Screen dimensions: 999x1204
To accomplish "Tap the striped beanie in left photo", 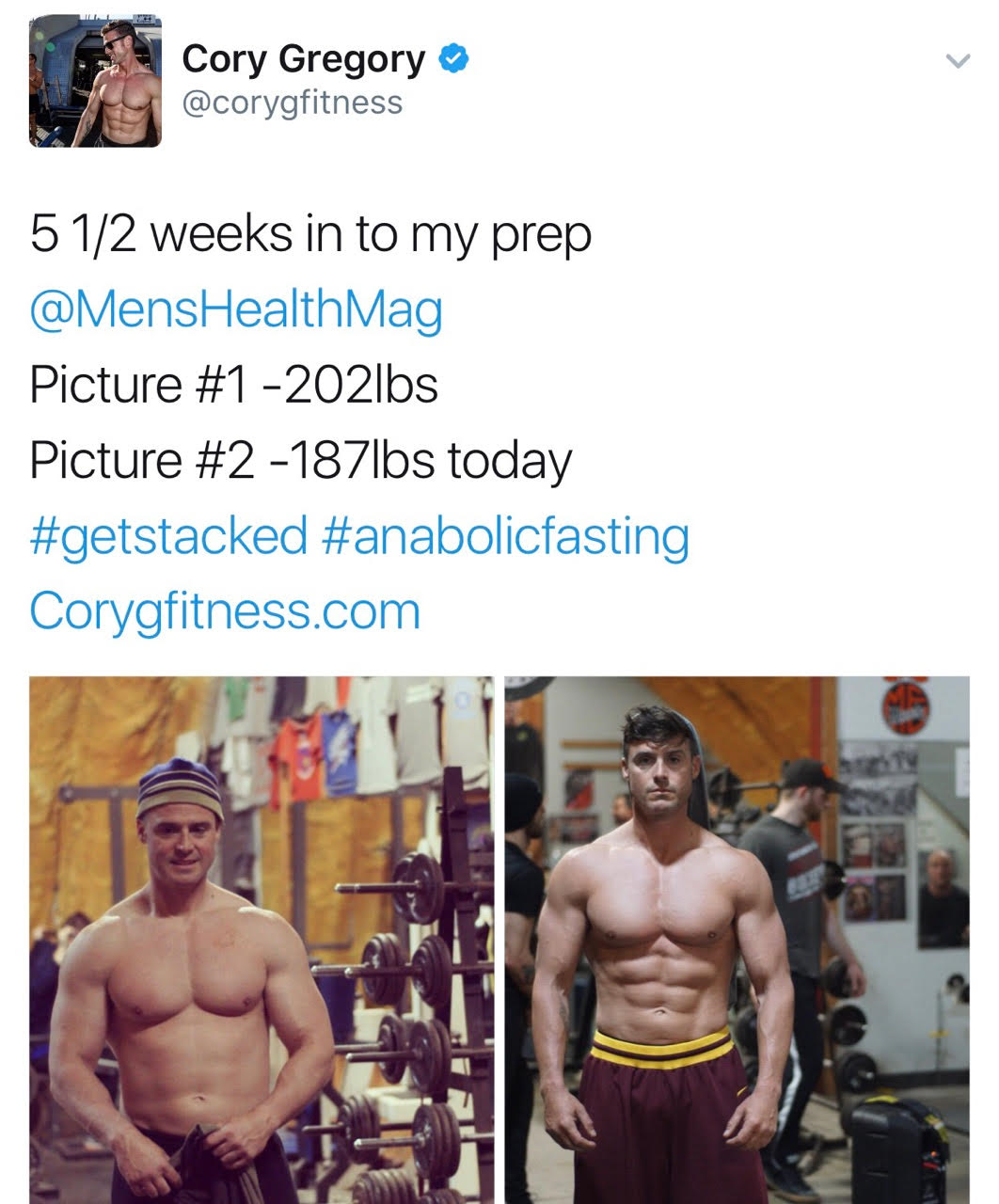I will click(179, 777).
